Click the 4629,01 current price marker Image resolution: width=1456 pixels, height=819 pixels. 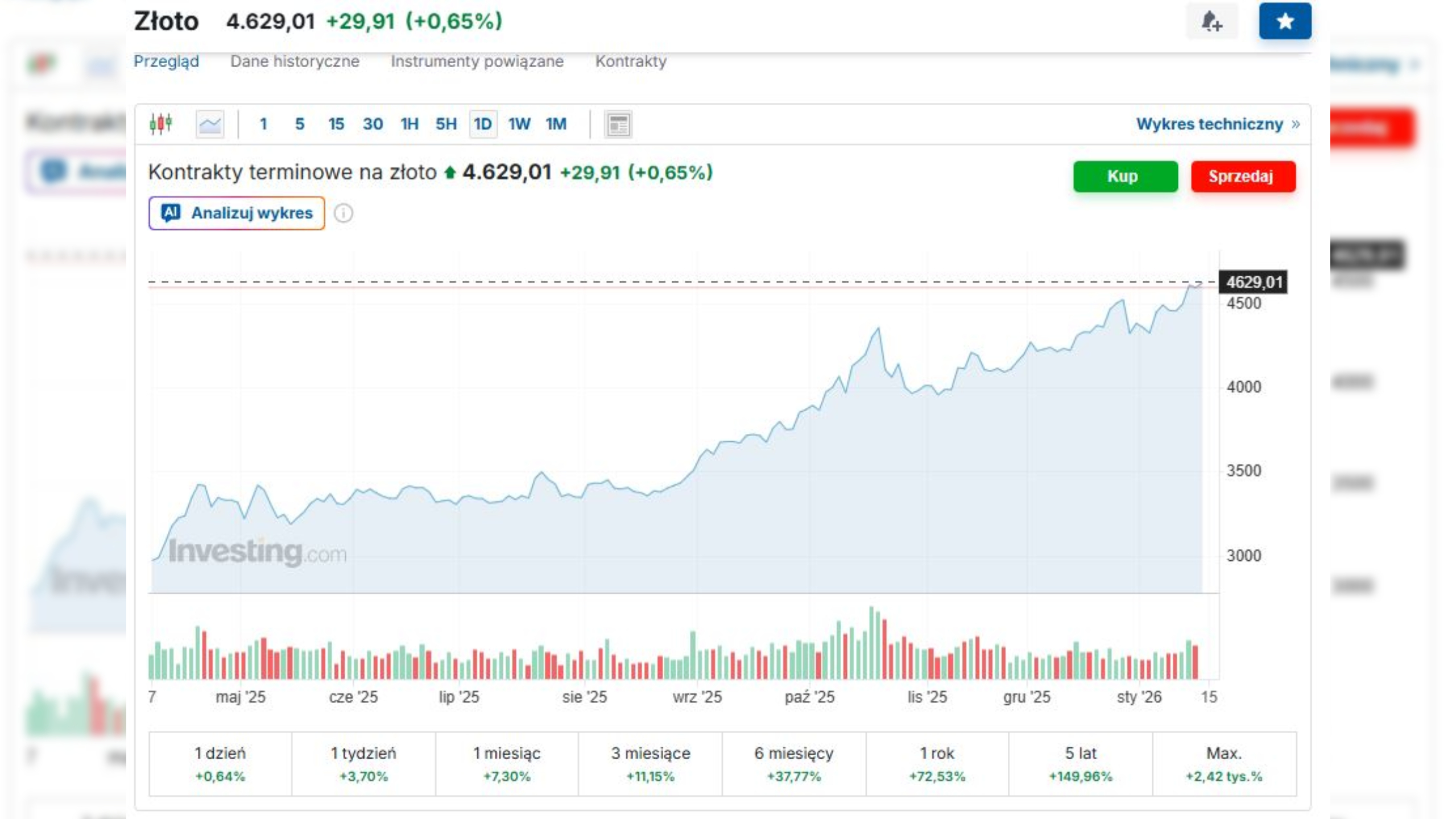pyautogui.click(x=1254, y=282)
